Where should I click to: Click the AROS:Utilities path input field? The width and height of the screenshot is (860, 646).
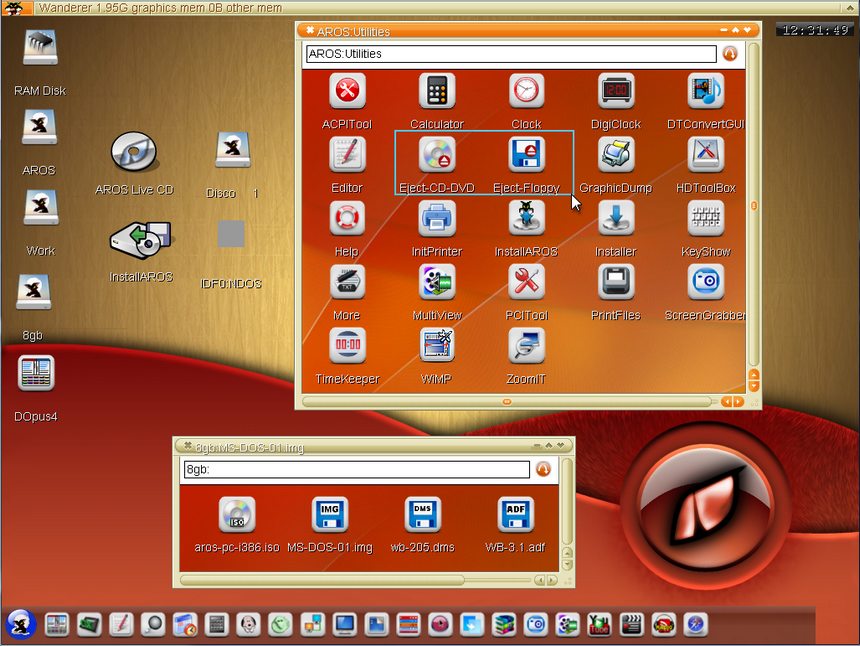point(510,54)
